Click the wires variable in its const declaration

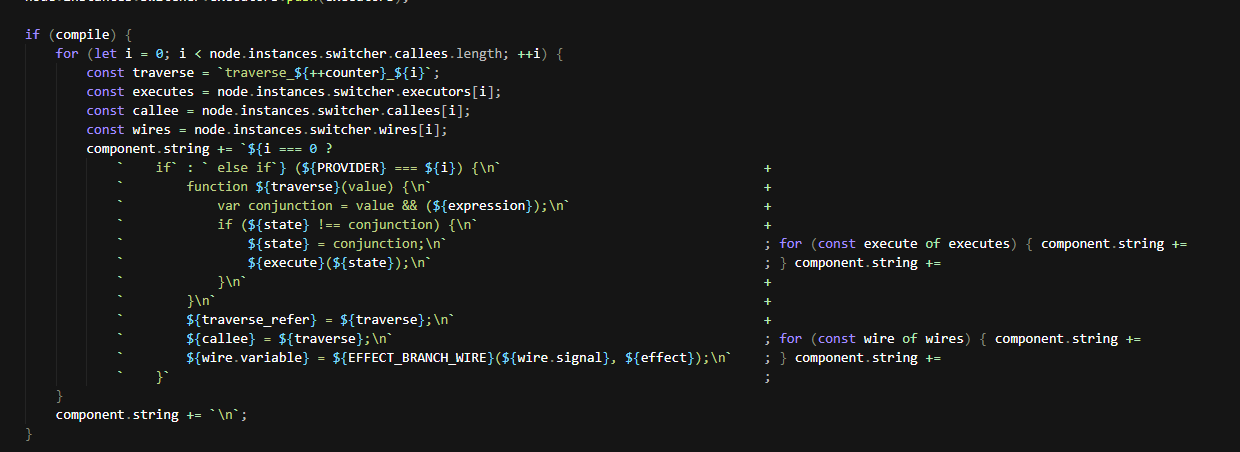152,129
